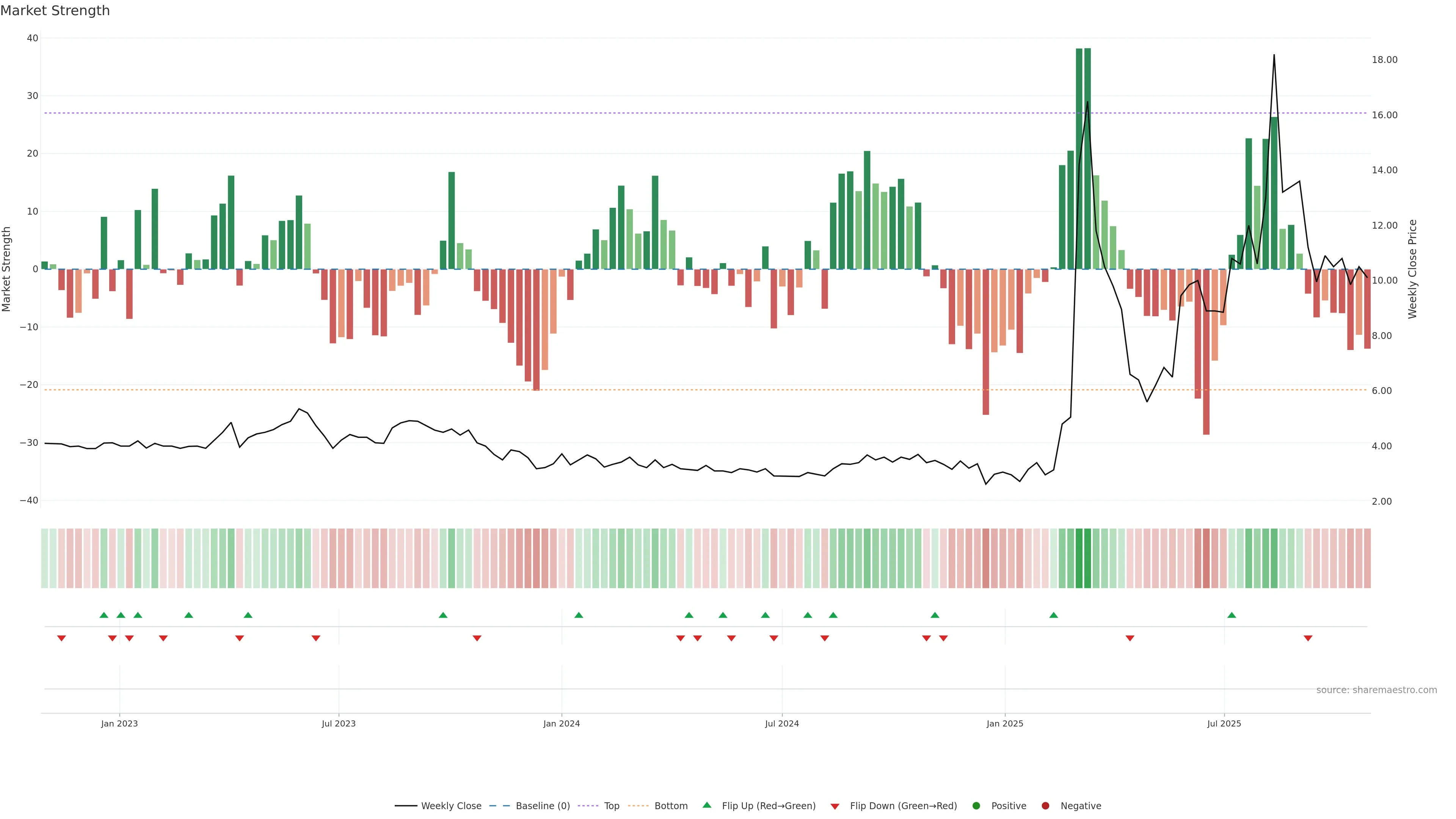Click the Market Strength chart title
Viewport: 1456px width, 819px height.
55,11
